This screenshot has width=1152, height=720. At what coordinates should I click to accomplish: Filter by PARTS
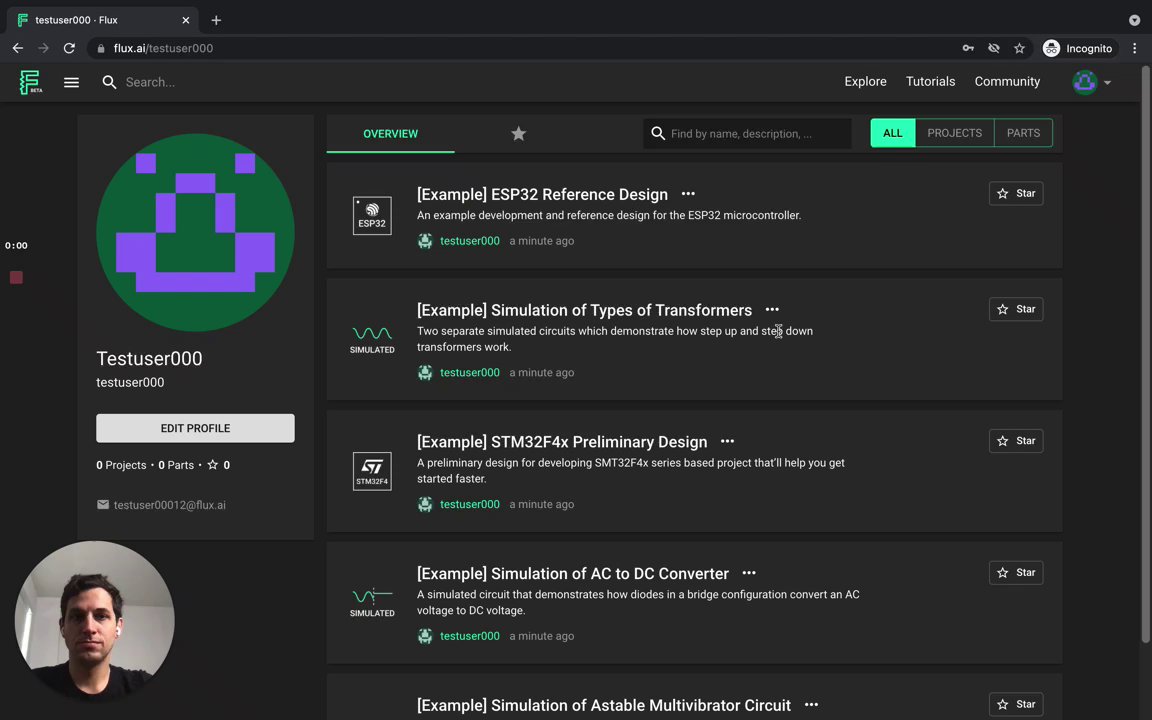[x=1023, y=133]
